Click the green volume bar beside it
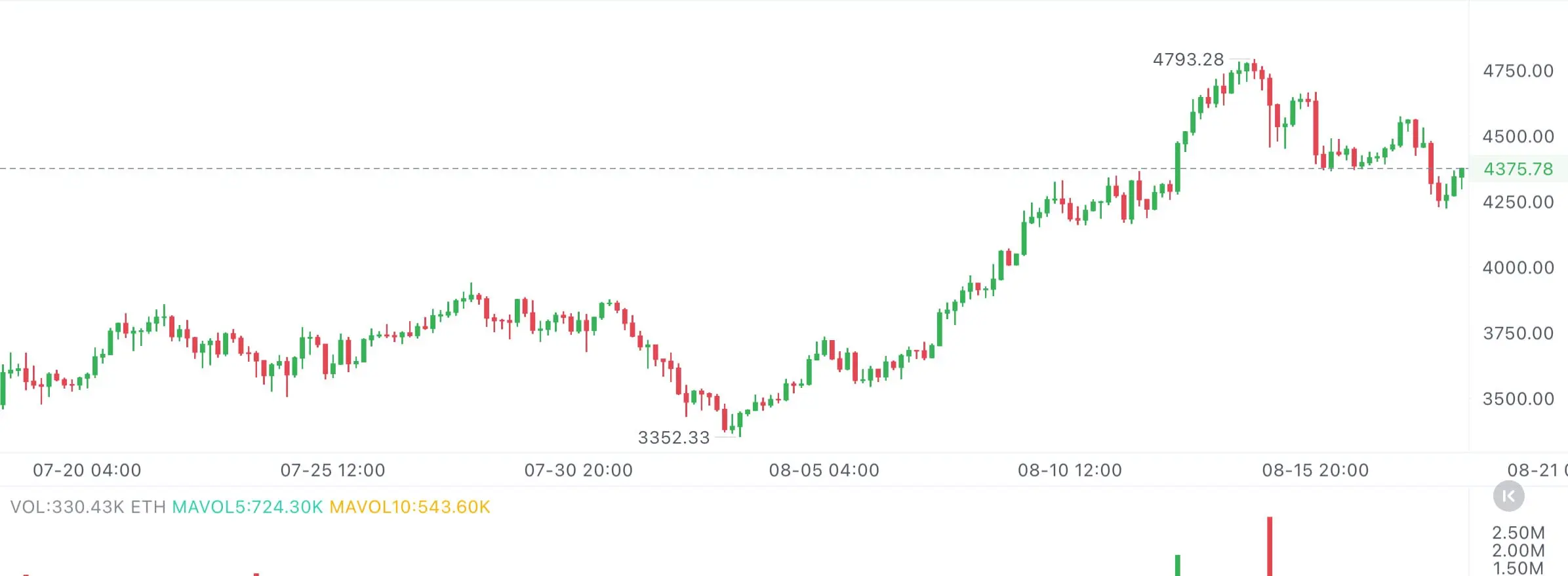 pos(1178,566)
